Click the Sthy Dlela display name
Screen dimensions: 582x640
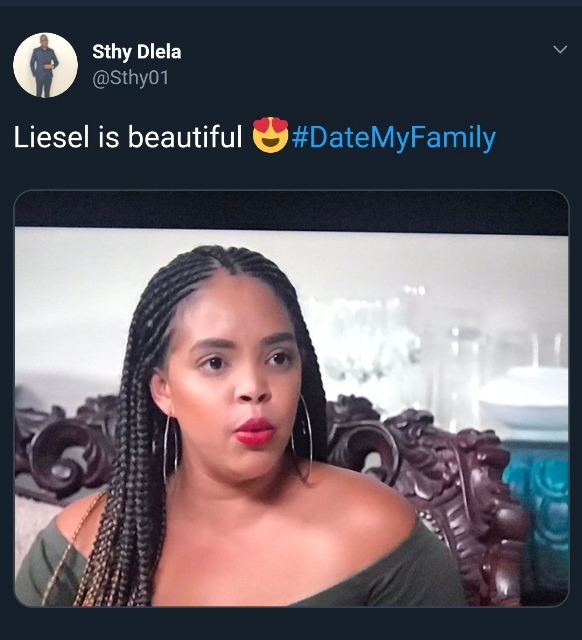click(x=137, y=52)
